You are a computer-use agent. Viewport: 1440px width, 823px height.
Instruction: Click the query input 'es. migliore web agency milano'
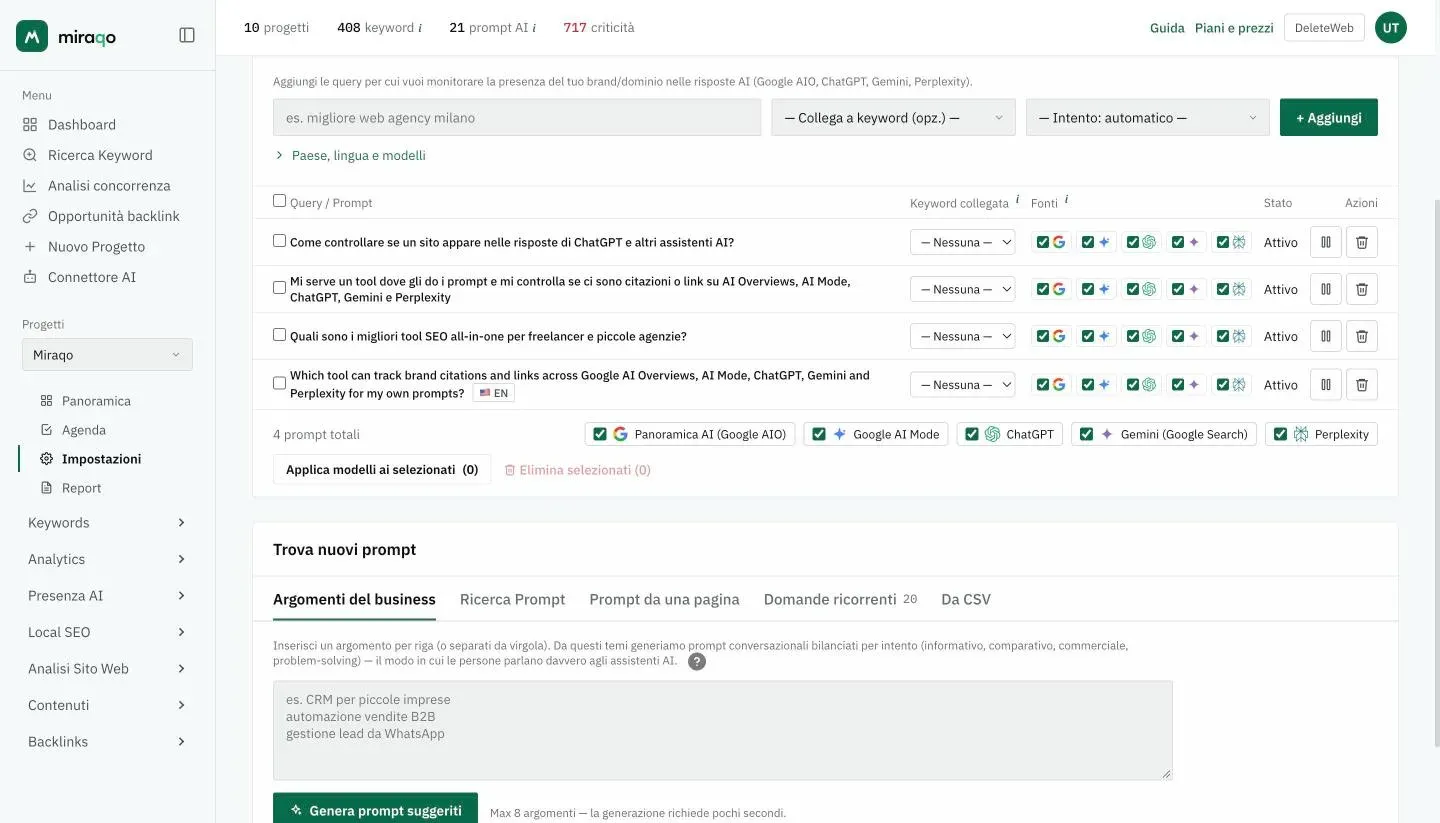pyautogui.click(x=517, y=117)
